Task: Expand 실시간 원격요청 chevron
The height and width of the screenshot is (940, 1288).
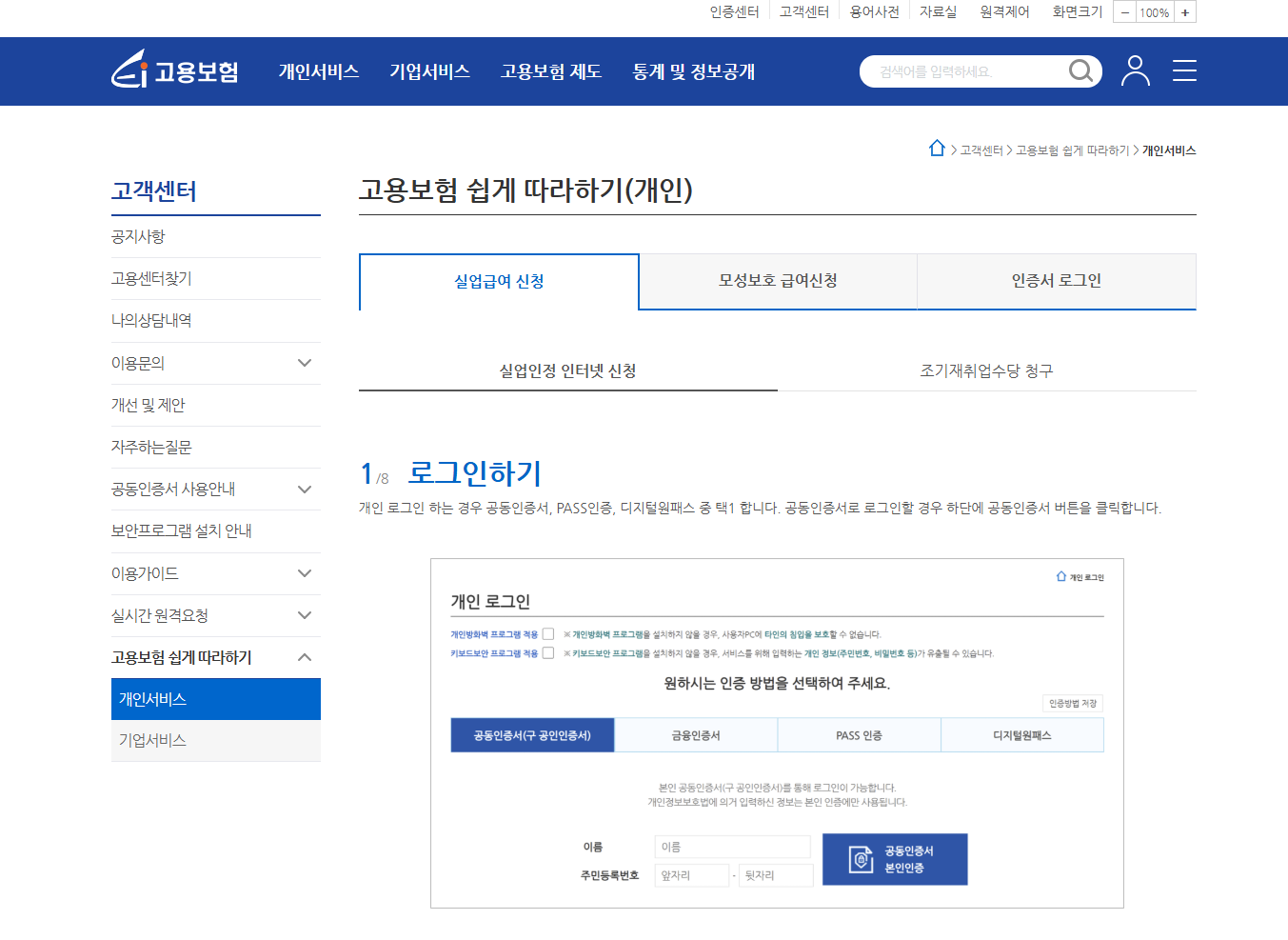Action: (x=305, y=615)
